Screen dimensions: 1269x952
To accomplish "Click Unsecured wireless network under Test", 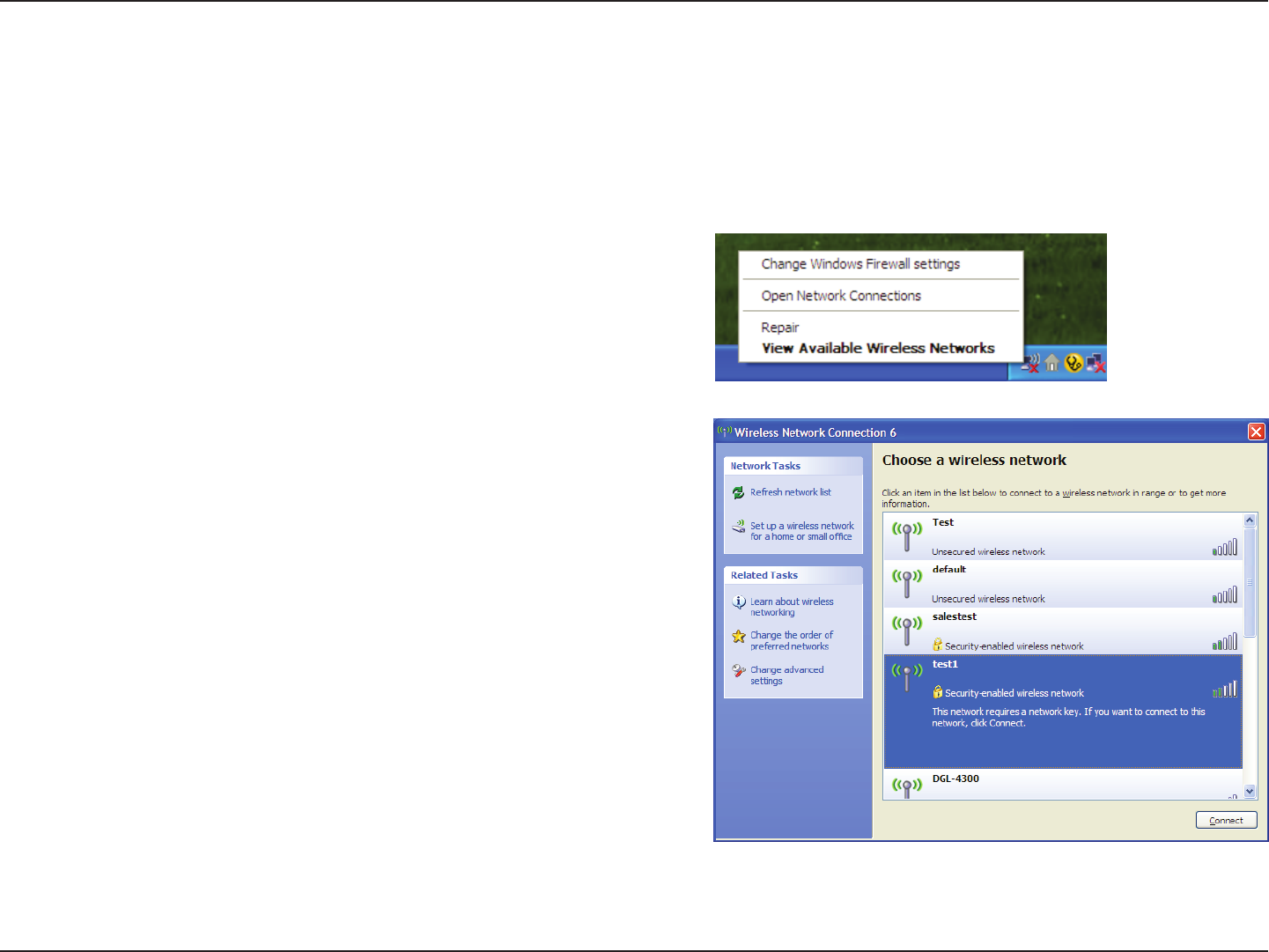I will pyautogui.click(x=988, y=552).
